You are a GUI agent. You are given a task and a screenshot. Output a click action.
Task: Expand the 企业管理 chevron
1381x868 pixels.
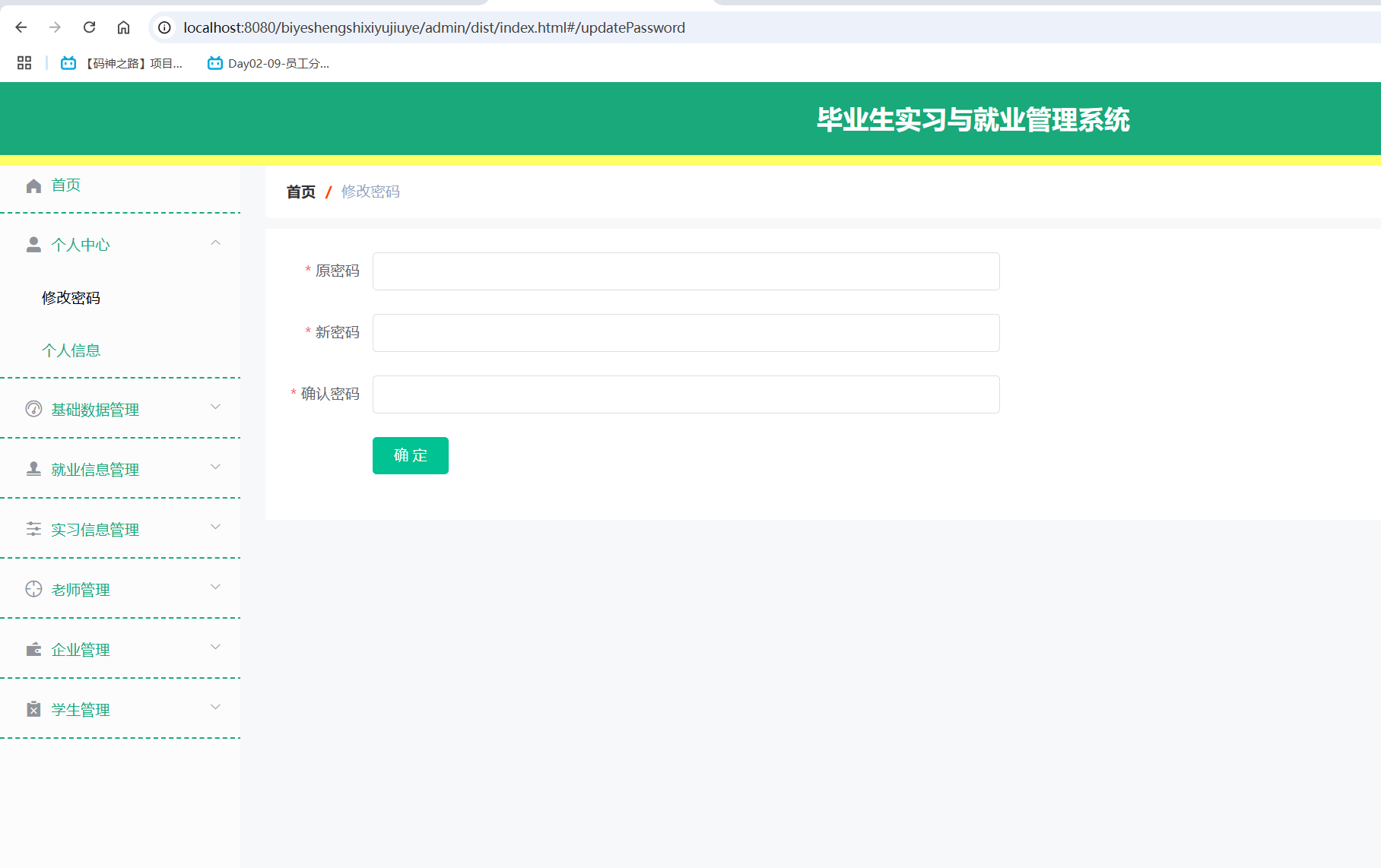point(215,648)
